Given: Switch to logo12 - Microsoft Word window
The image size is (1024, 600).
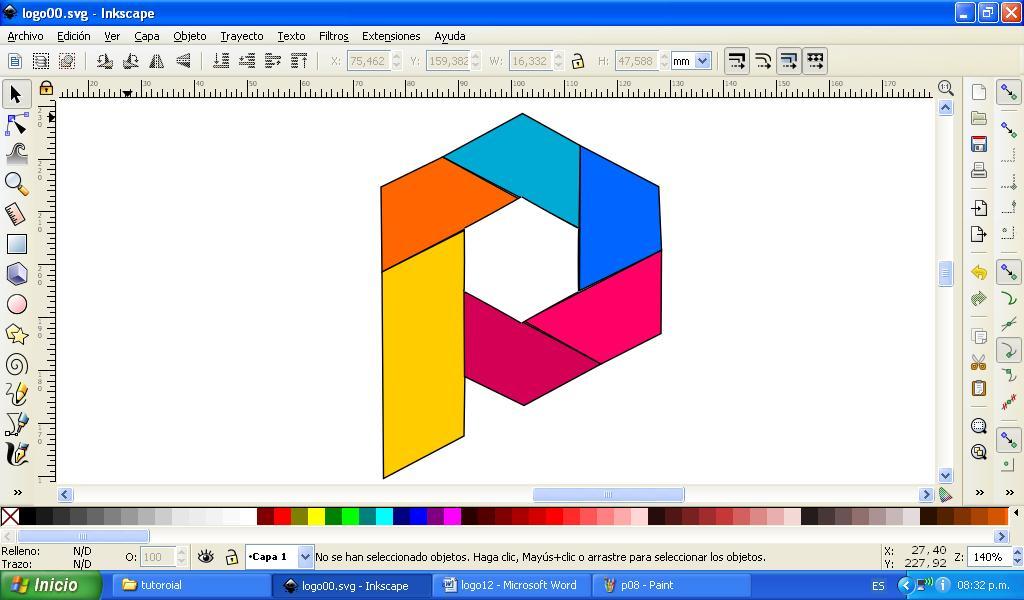Looking at the screenshot, I should [x=511, y=585].
